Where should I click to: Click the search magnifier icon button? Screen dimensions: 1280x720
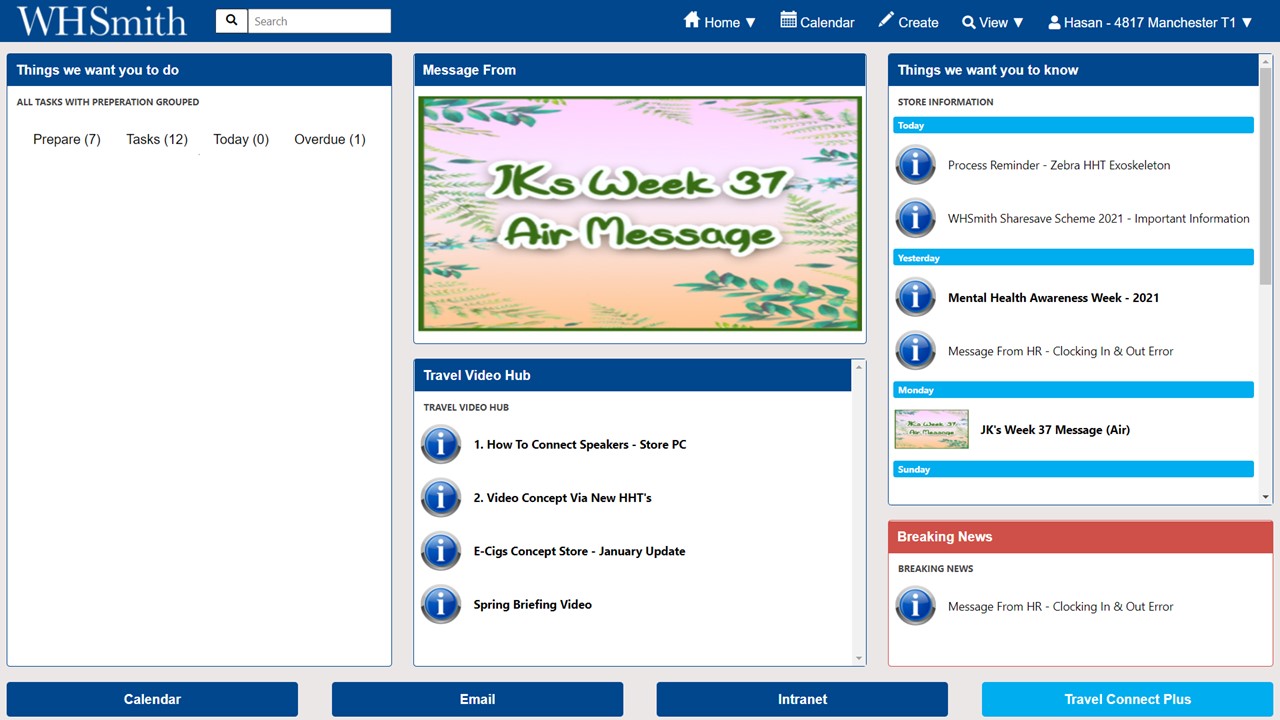click(232, 21)
